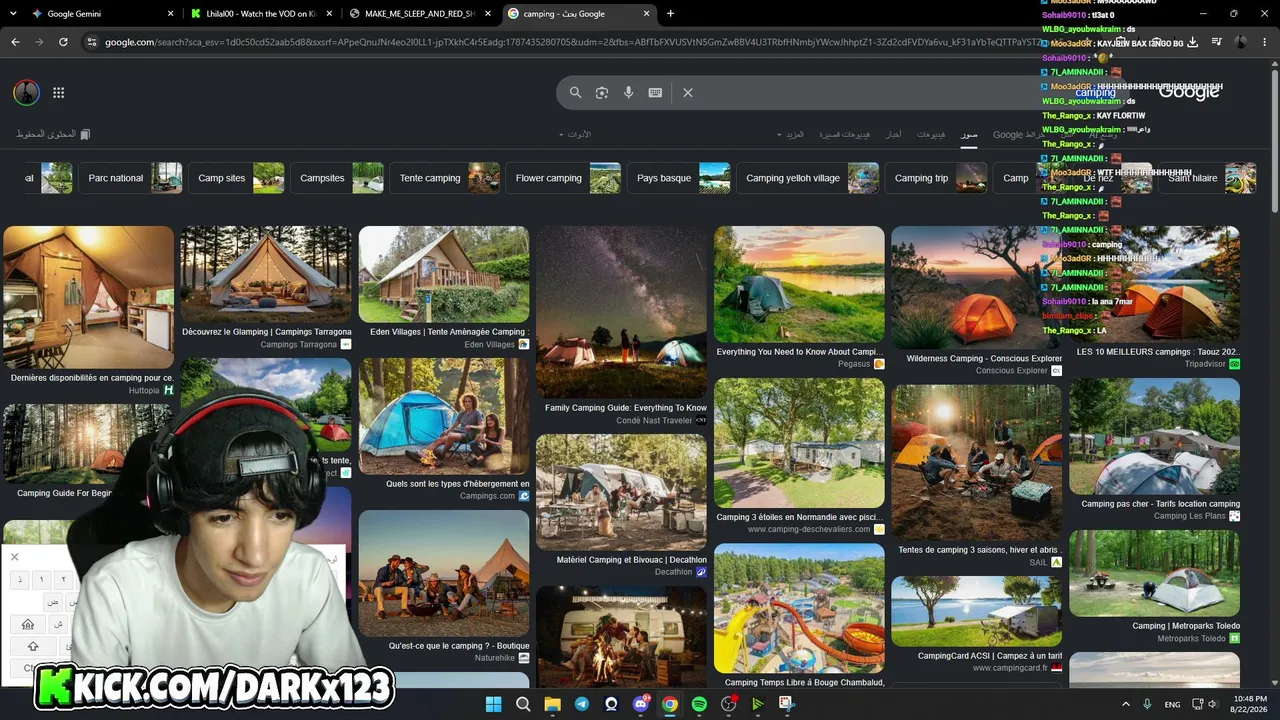This screenshot has height=720, width=1280.
Task: Select the صور images search filter
Action: tap(969, 134)
